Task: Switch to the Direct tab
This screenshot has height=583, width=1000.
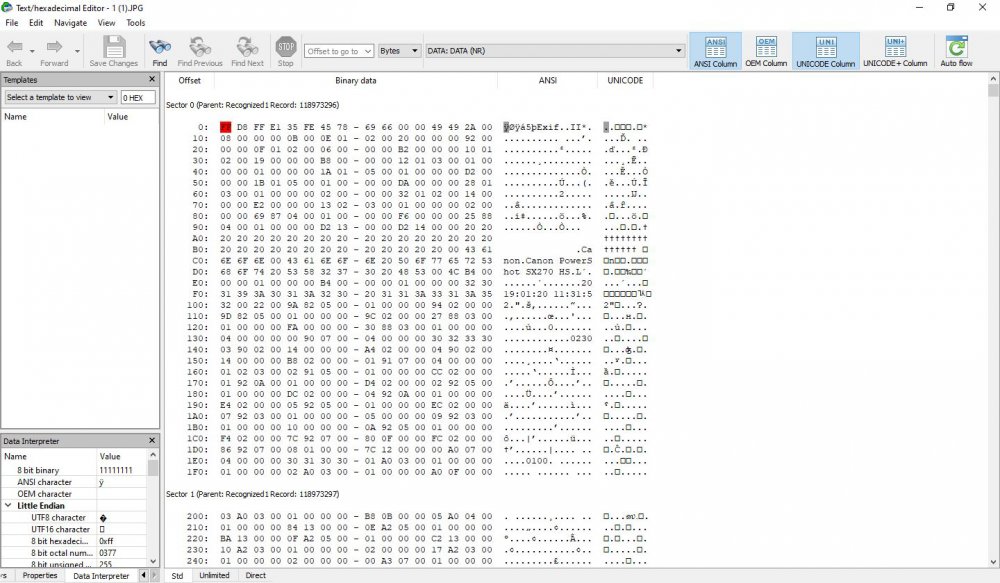Action: 255,575
